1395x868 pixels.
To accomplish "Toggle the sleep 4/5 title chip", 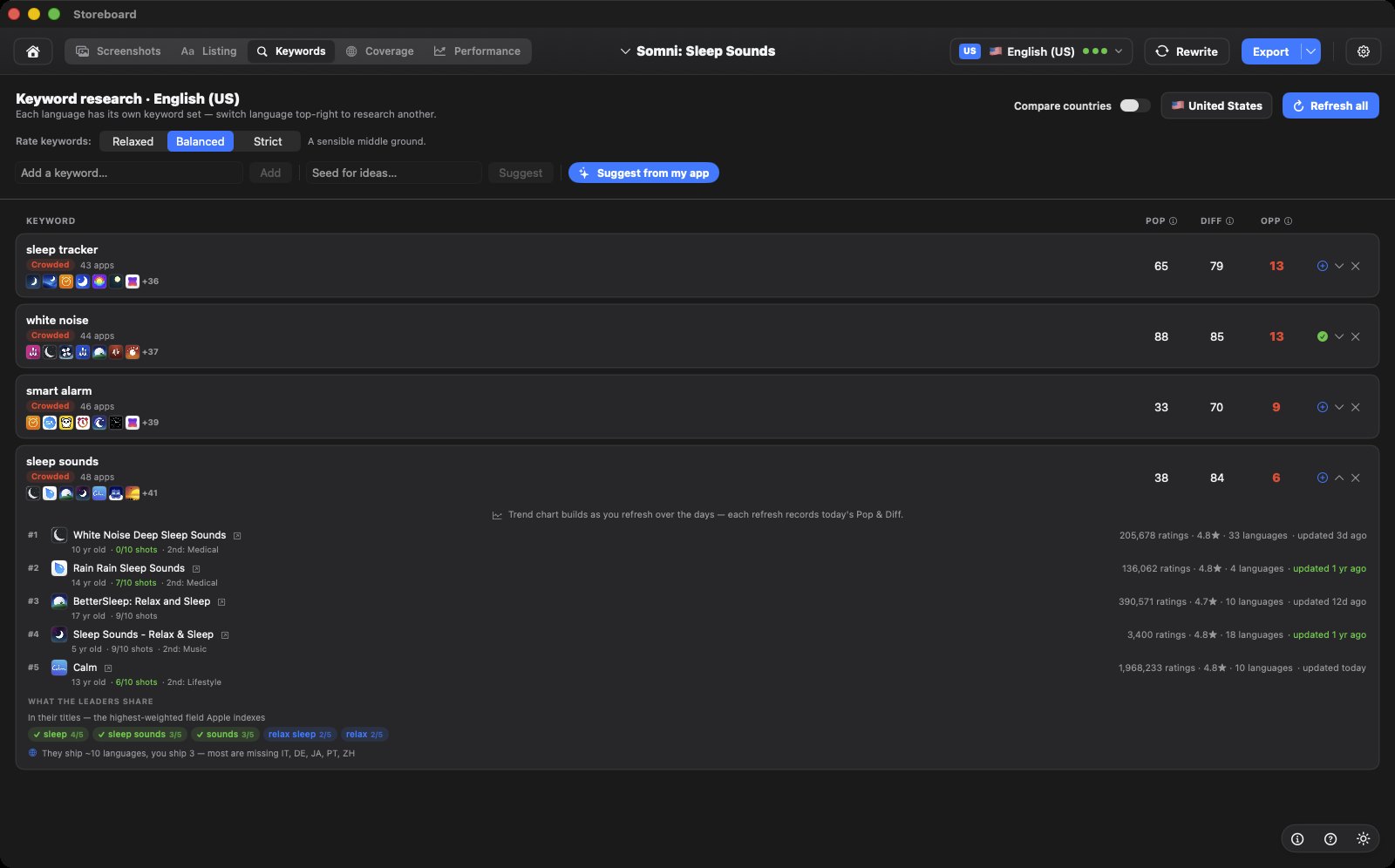I will (58, 735).
